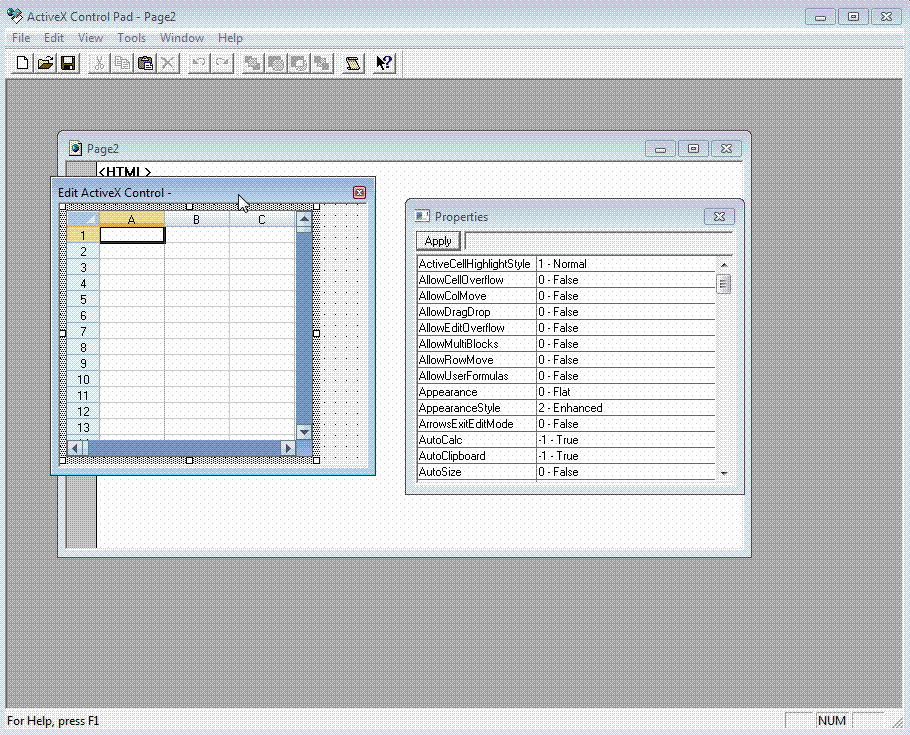Click the Delete X toolbar icon

[x=168, y=63]
